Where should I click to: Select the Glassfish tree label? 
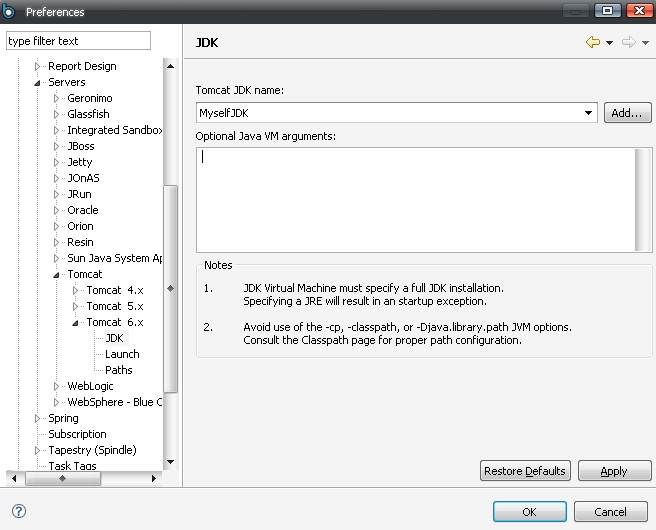point(88,114)
